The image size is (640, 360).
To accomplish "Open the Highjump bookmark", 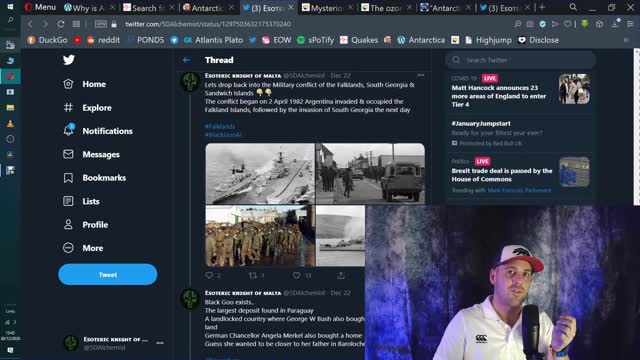I will point(489,40).
